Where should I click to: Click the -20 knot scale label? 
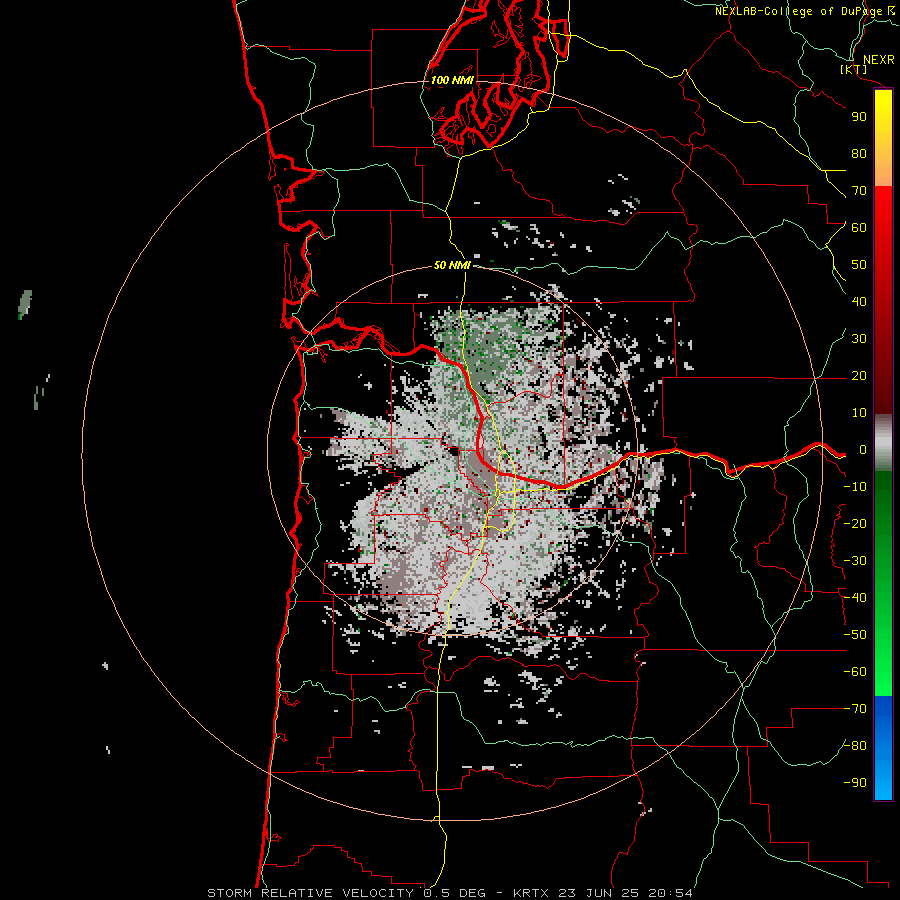[855, 524]
